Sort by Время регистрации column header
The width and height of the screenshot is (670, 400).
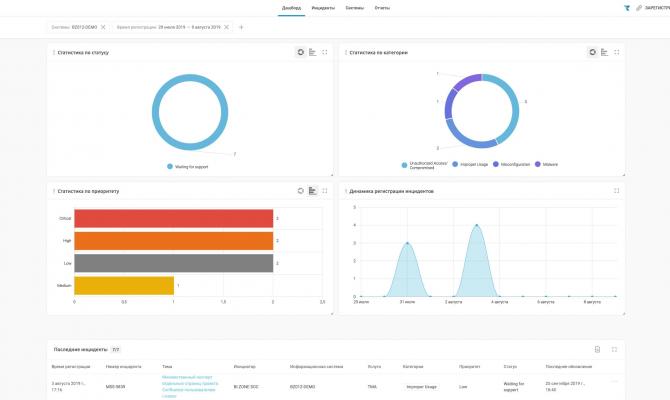point(71,367)
